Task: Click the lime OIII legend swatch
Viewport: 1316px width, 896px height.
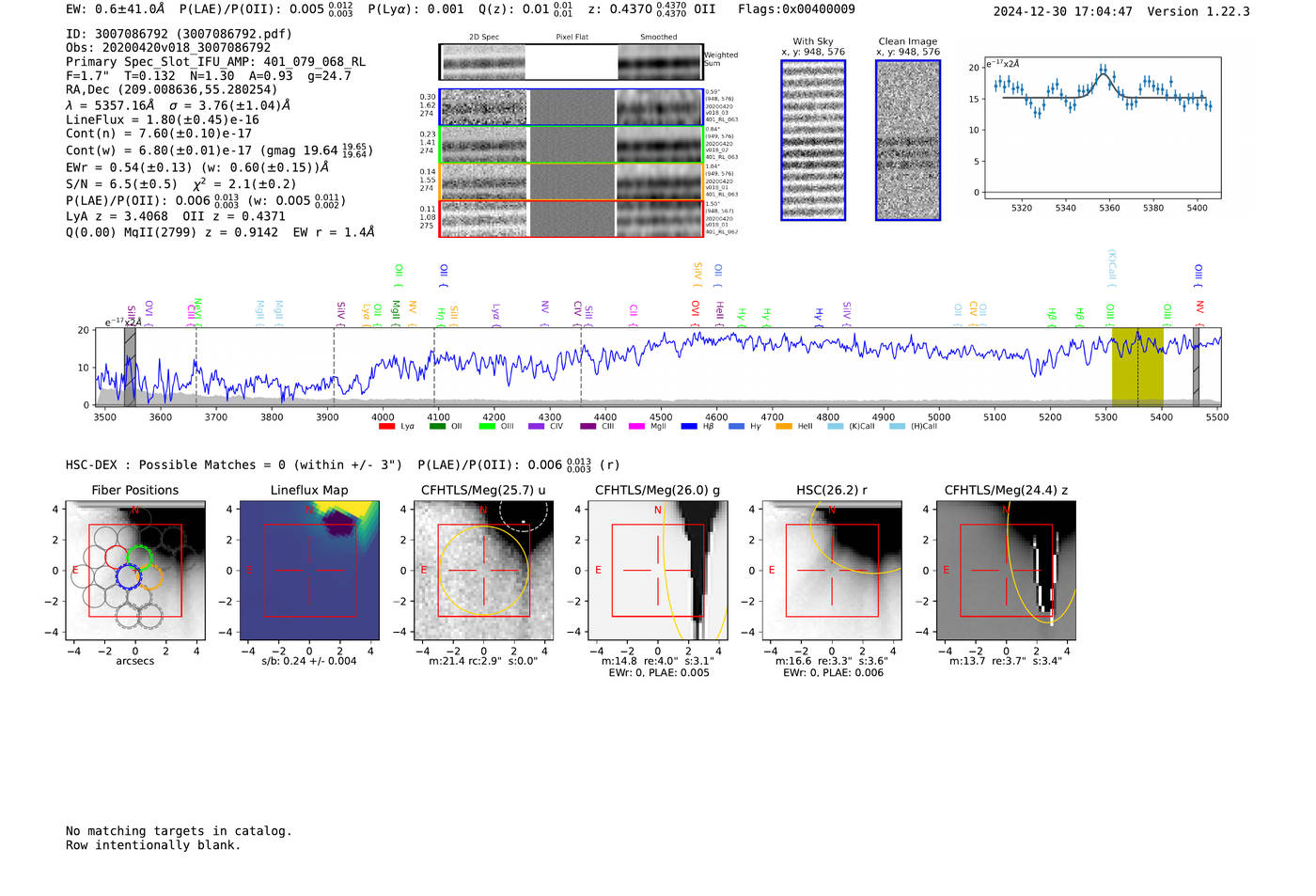Action: [x=487, y=427]
